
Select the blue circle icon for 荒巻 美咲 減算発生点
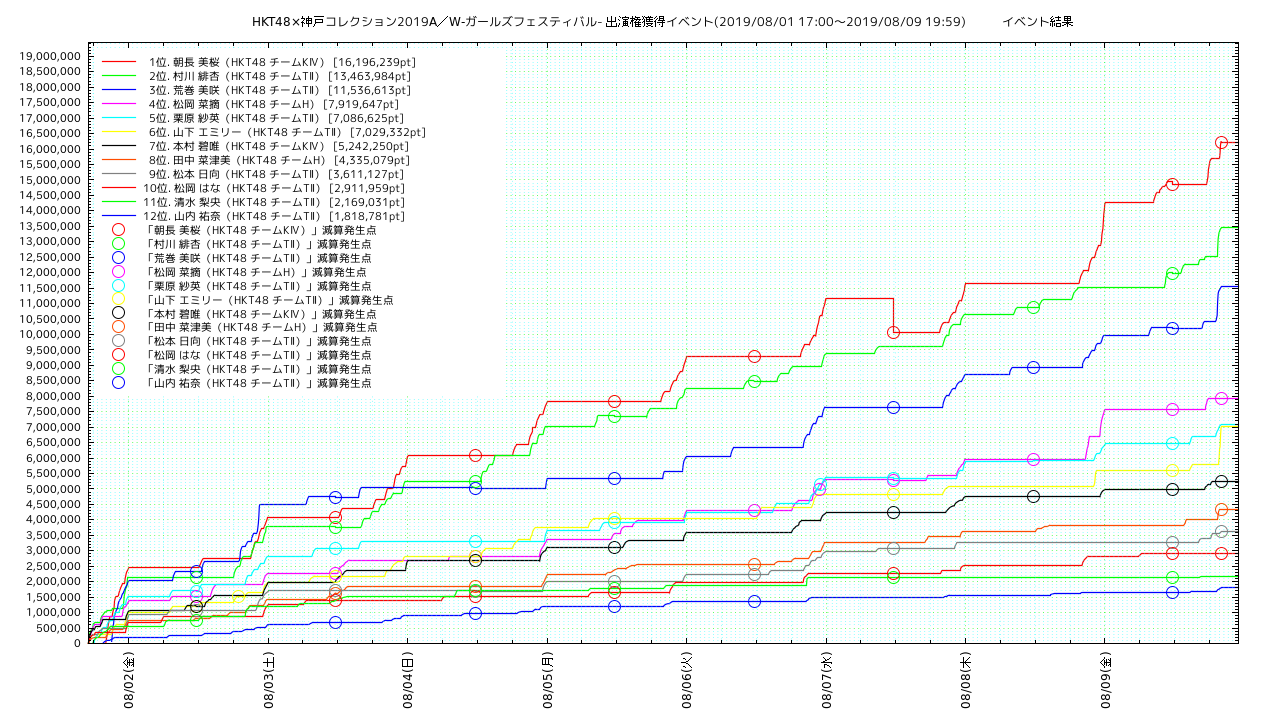[119, 258]
